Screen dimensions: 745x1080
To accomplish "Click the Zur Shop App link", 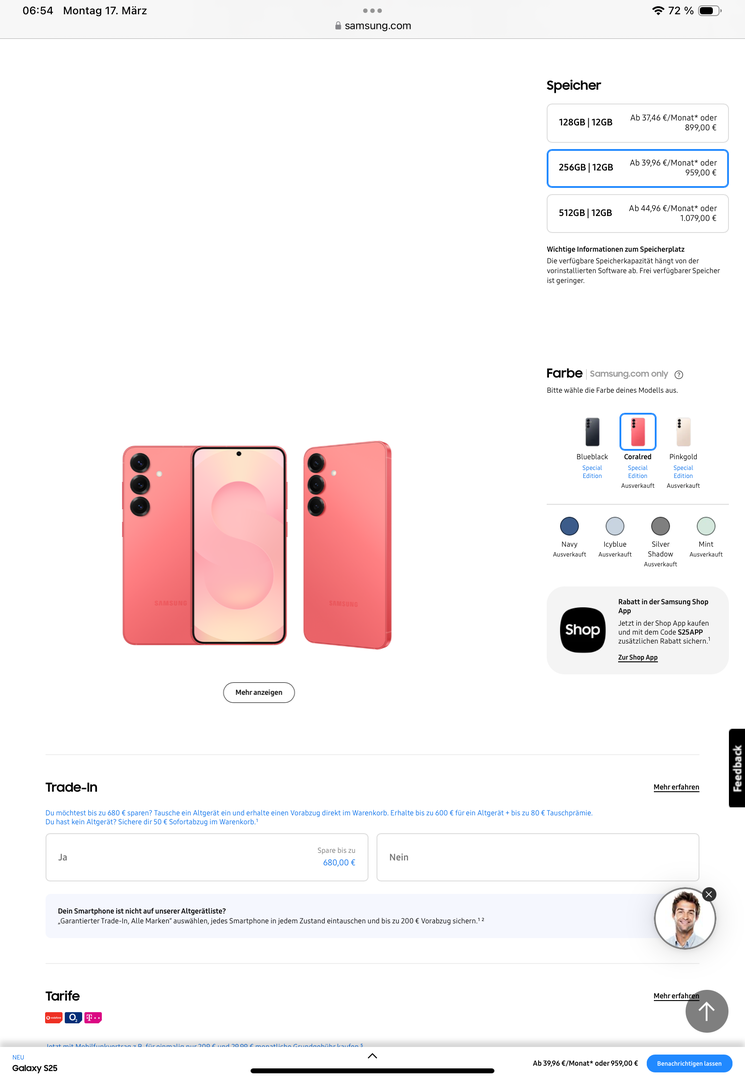I will (x=638, y=657).
